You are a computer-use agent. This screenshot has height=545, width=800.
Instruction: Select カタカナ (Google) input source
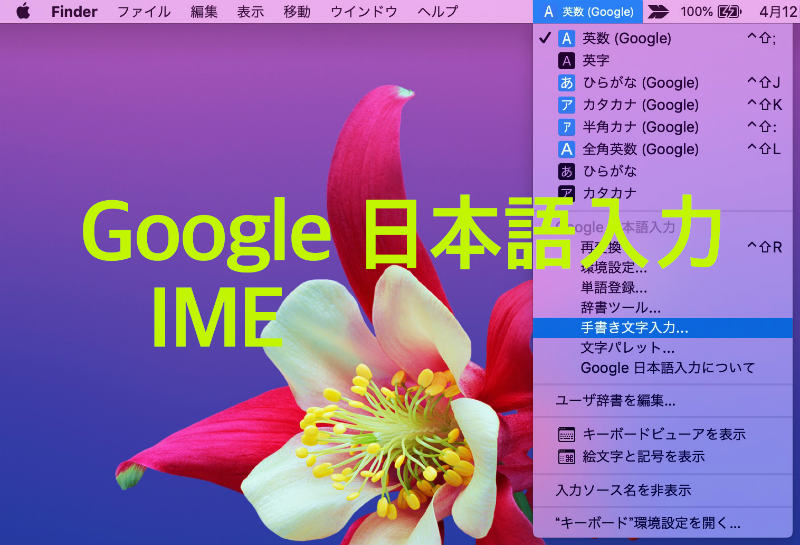[x=663, y=105]
